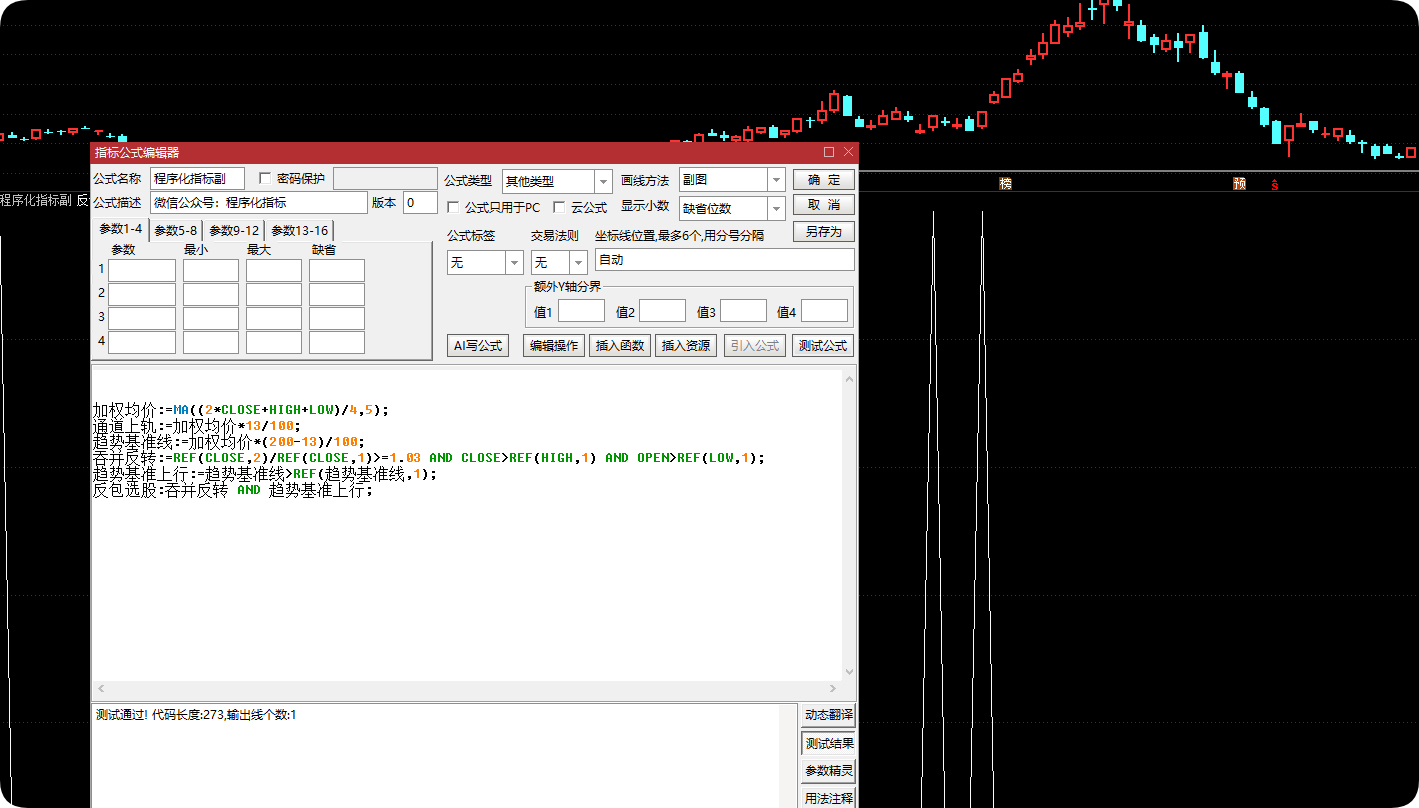Click the red $ marker on chart

[x=1274, y=184]
